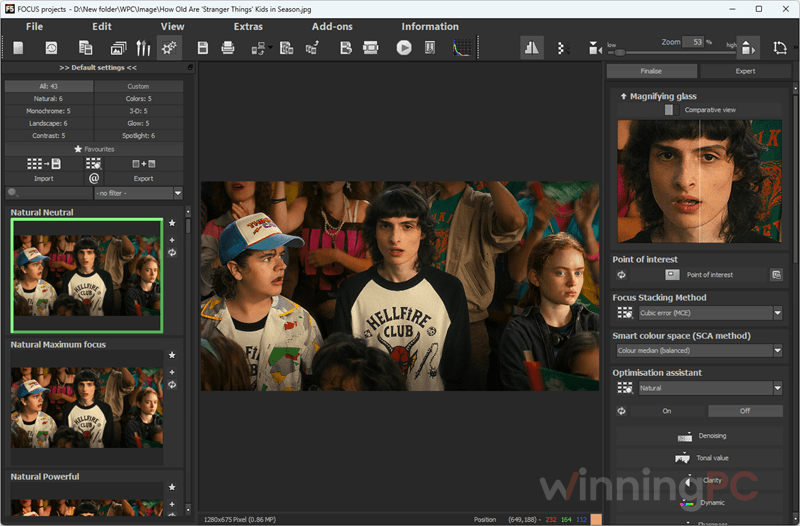Select the mirror comparison view icon
Viewport: 800px width, 526px height.
tap(531, 48)
